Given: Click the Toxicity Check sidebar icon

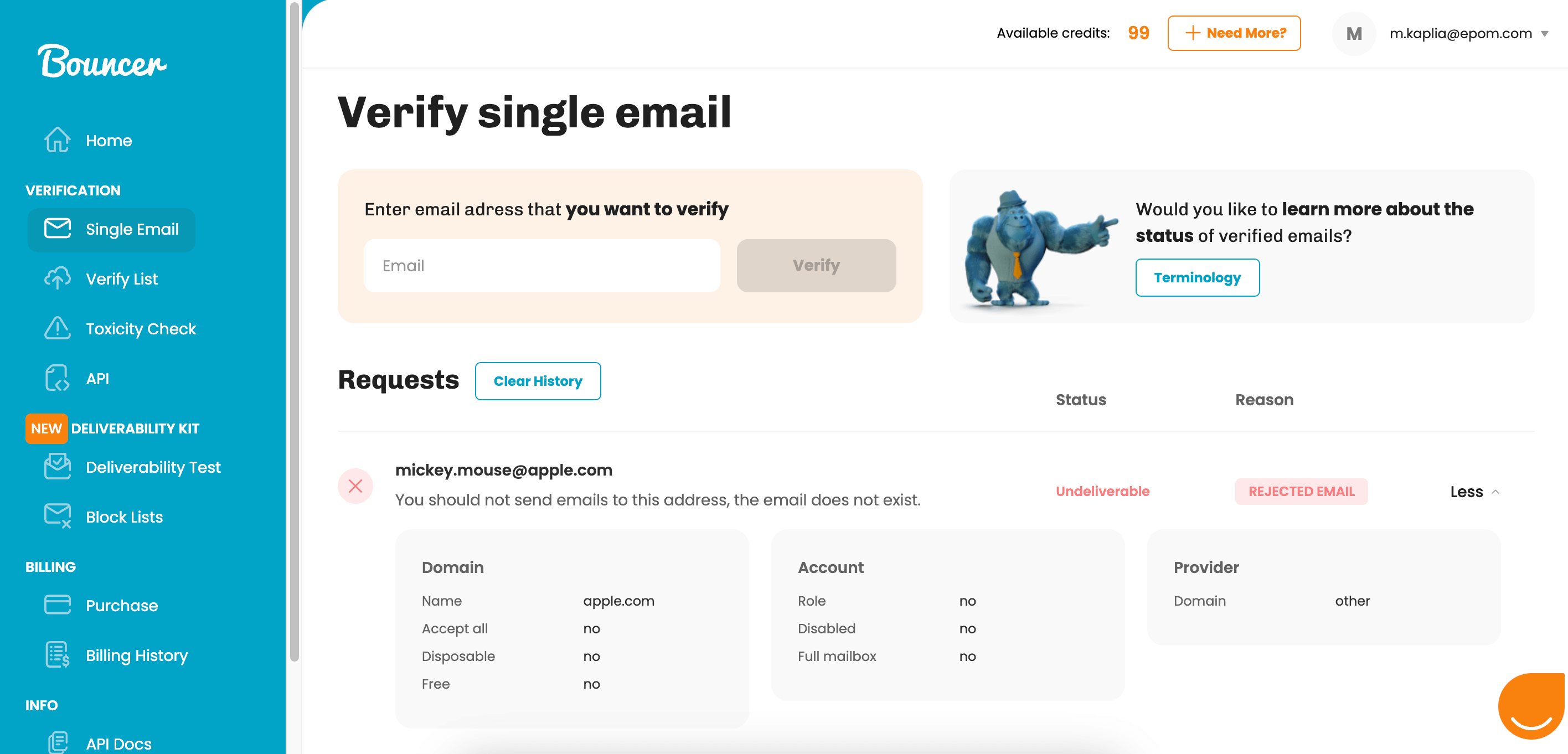Looking at the screenshot, I should point(58,328).
